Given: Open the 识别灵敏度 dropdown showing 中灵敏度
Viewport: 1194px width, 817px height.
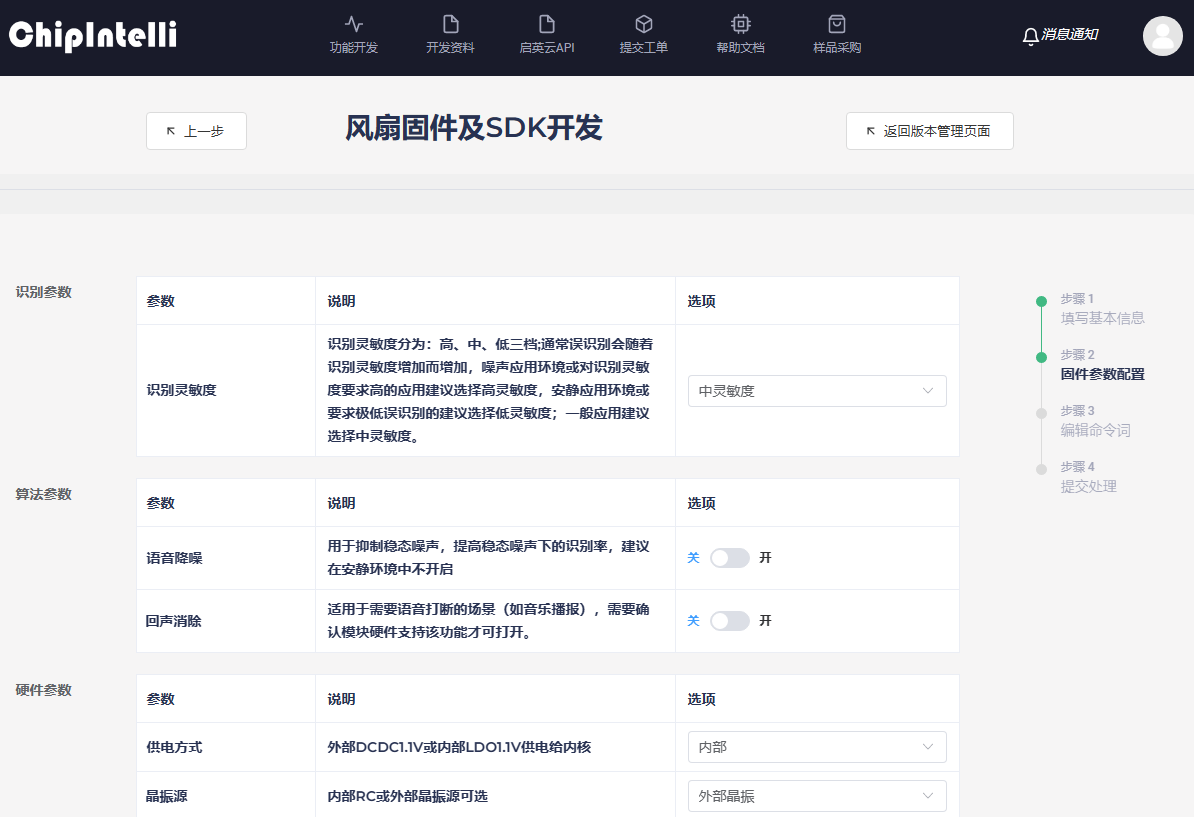Looking at the screenshot, I should coord(816,391).
